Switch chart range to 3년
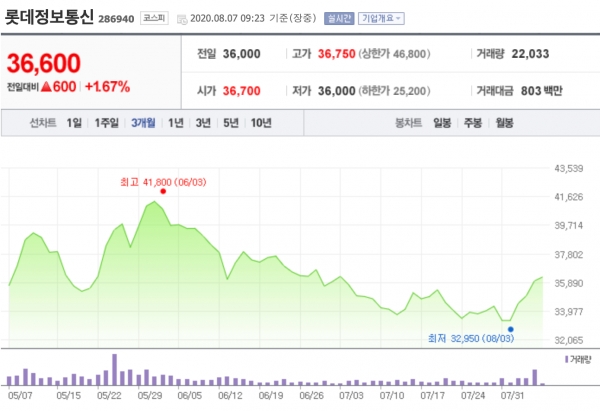Screen dimensions: 600x411 203,123
